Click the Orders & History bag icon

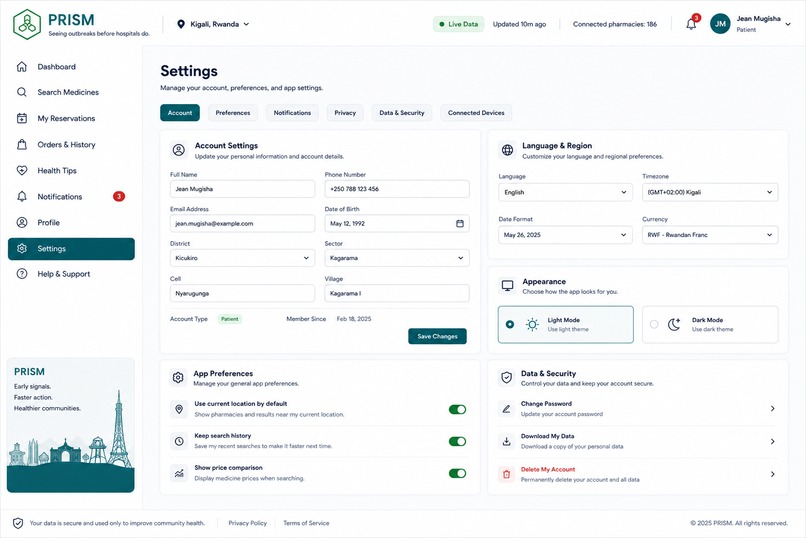click(x=22, y=144)
